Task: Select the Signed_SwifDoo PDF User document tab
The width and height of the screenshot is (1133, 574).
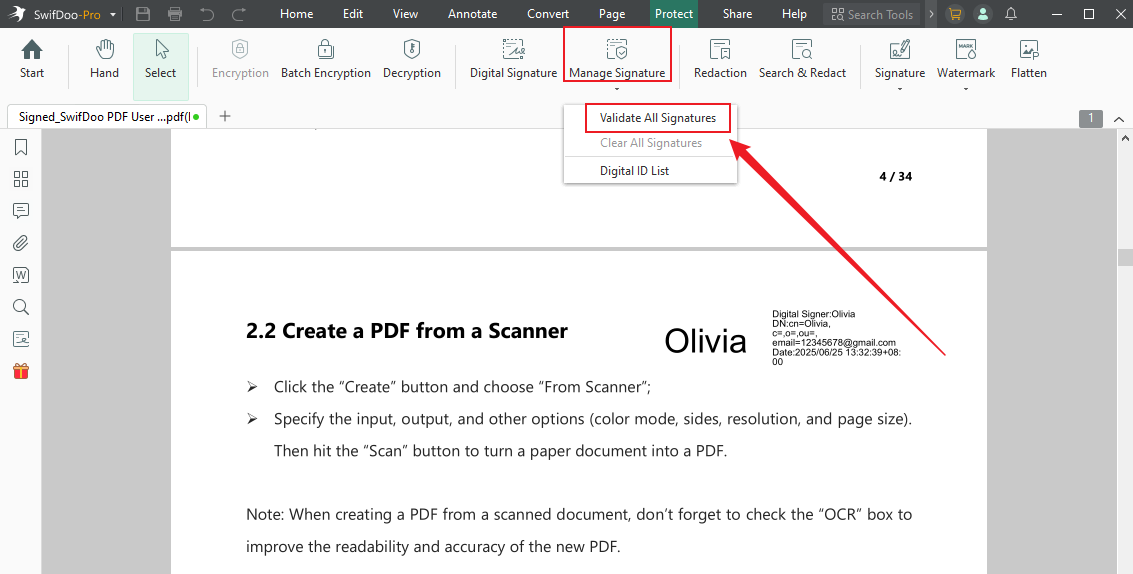Action: (107, 116)
